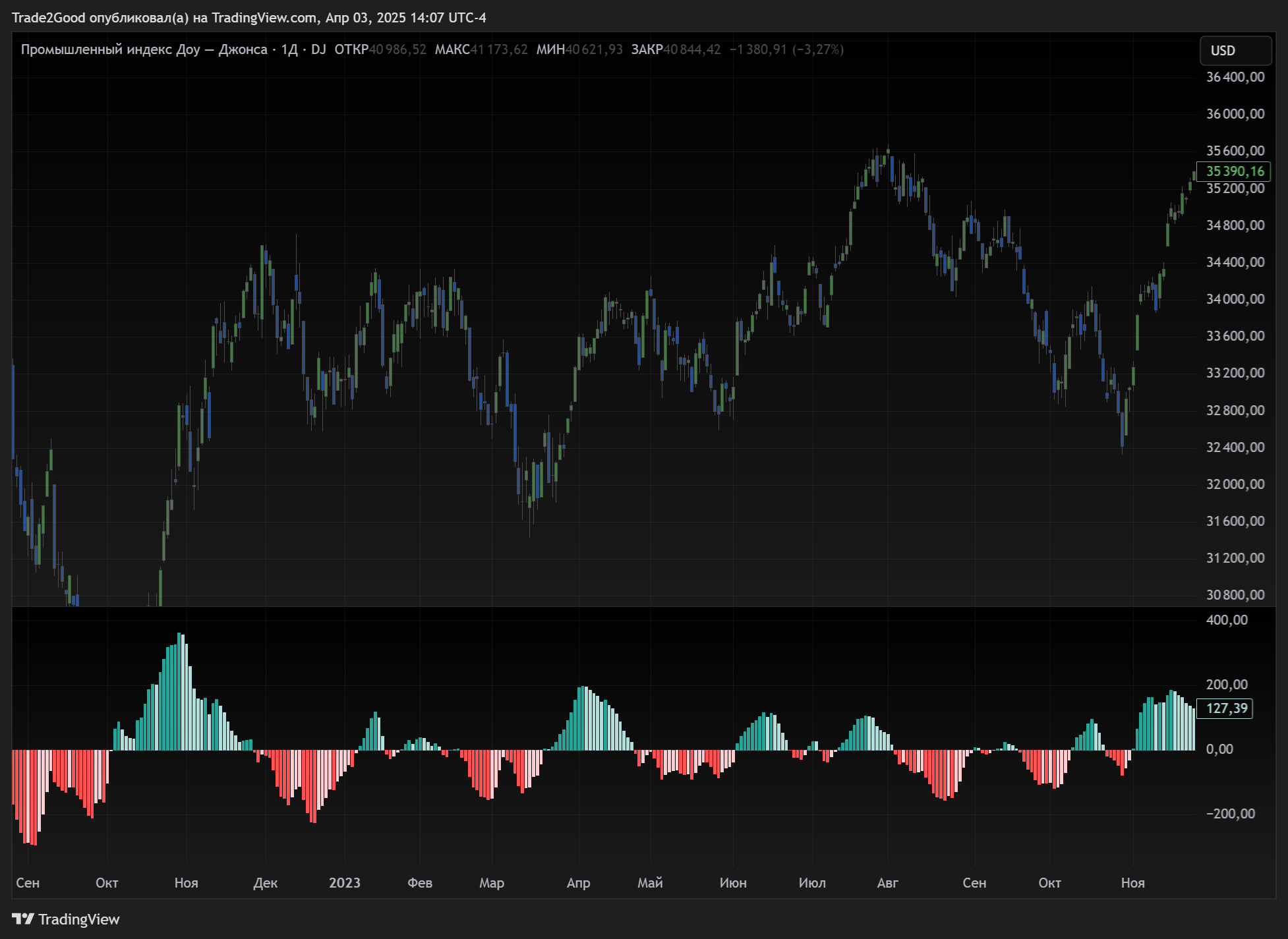Click the ОТКР open value 40 986,52
Screen dimensions: 1288x939
coord(397,49)
